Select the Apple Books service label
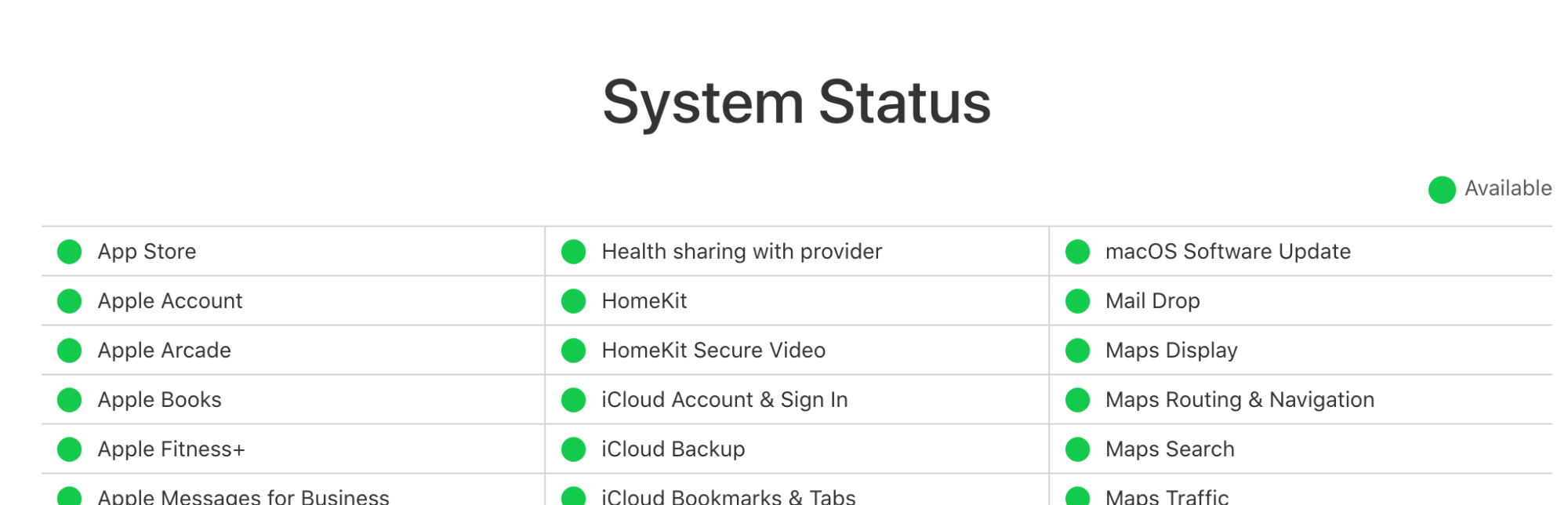The image size is (1568, 505). click(159, 400)
